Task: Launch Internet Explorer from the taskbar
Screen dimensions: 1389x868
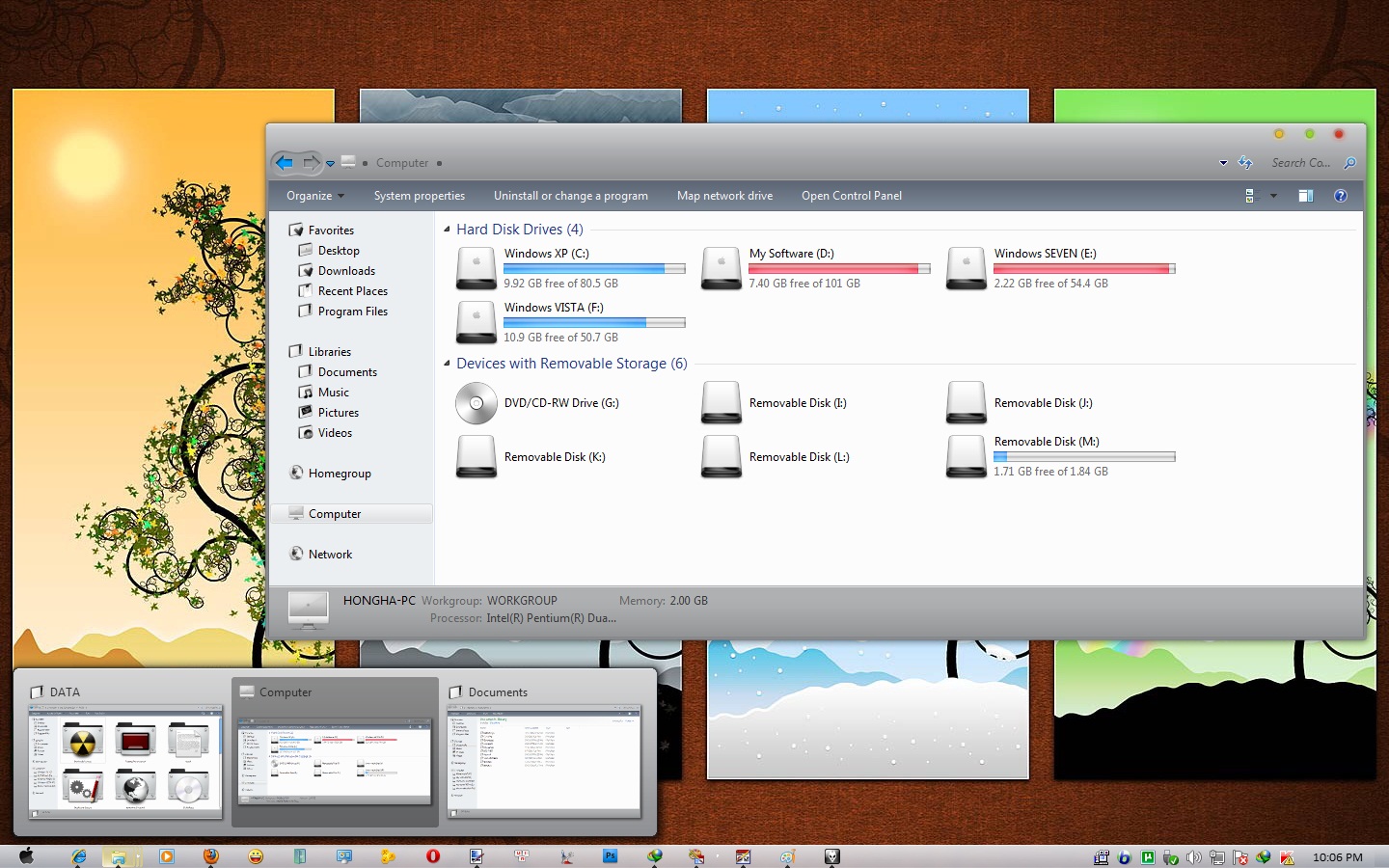Action: (x=79, y=856)
